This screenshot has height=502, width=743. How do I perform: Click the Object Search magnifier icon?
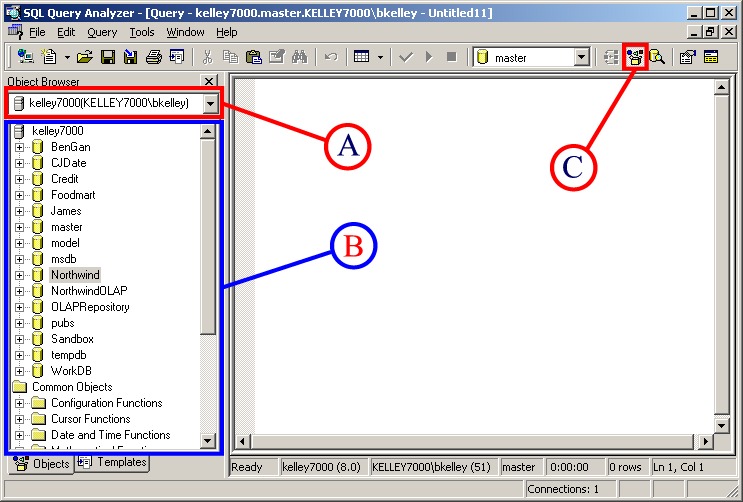[657, 57]
